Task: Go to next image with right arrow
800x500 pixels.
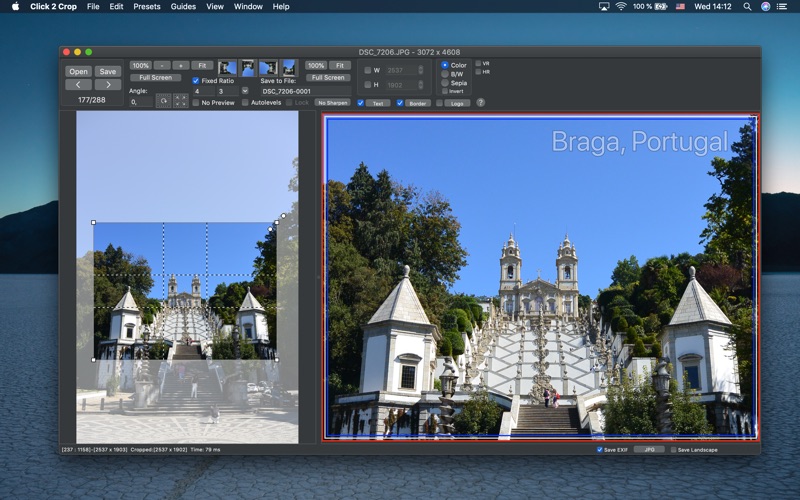Action: (108, 84)
